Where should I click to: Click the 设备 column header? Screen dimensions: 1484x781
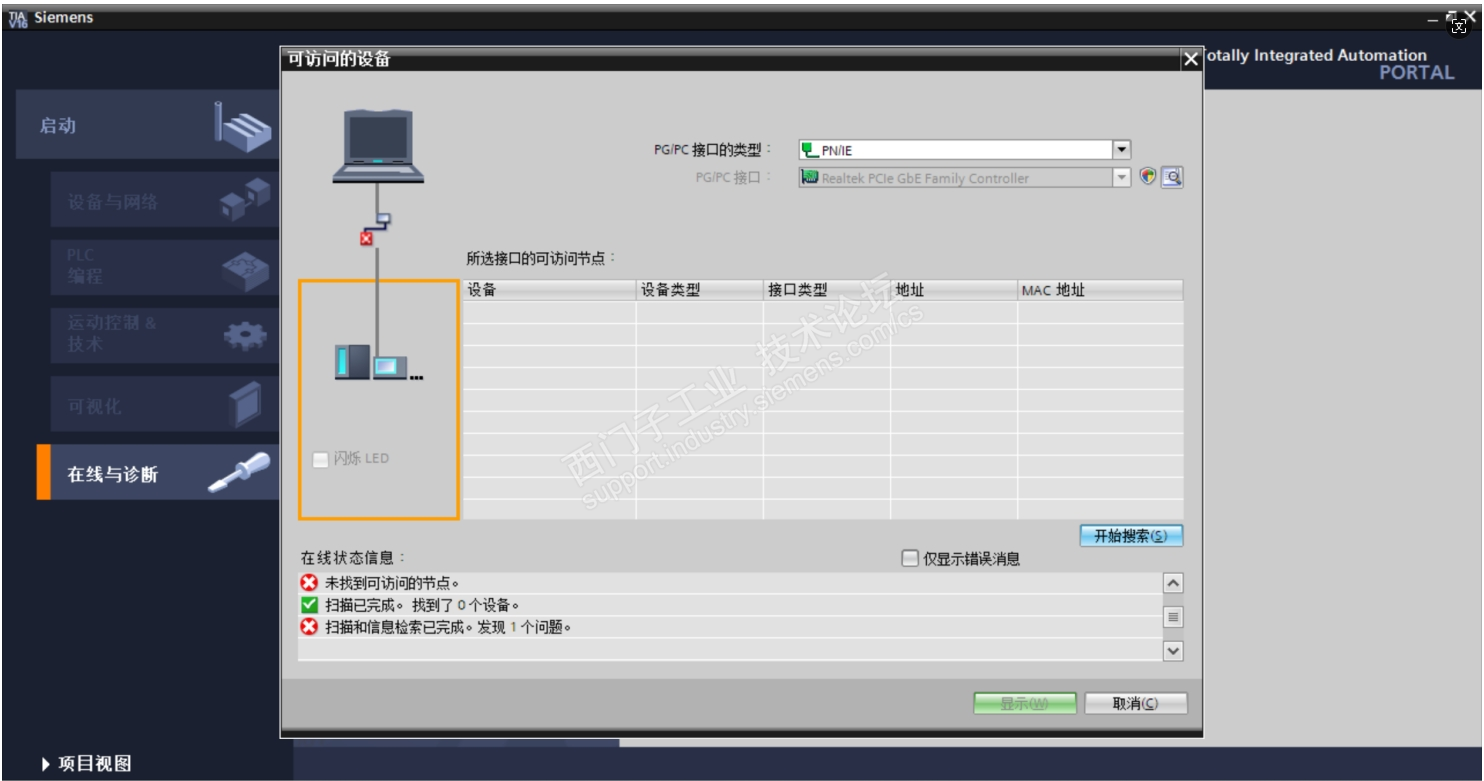click(x=549, y=290)
